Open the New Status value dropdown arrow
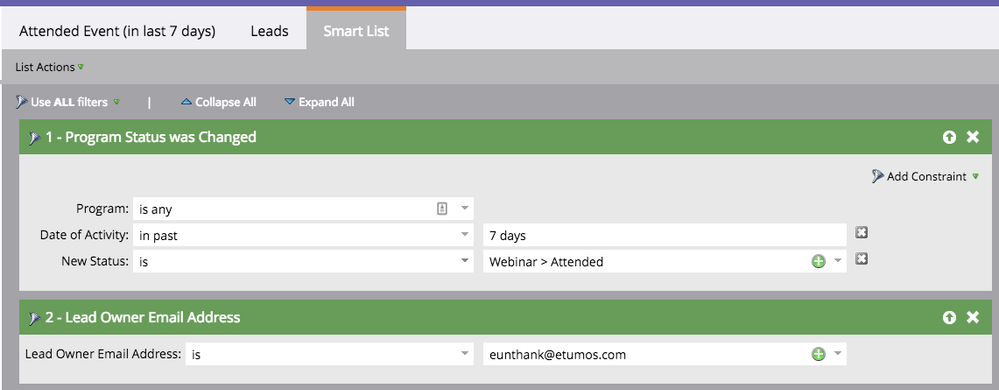The height and width of the screenshot is (390, 999). [838, 261]
